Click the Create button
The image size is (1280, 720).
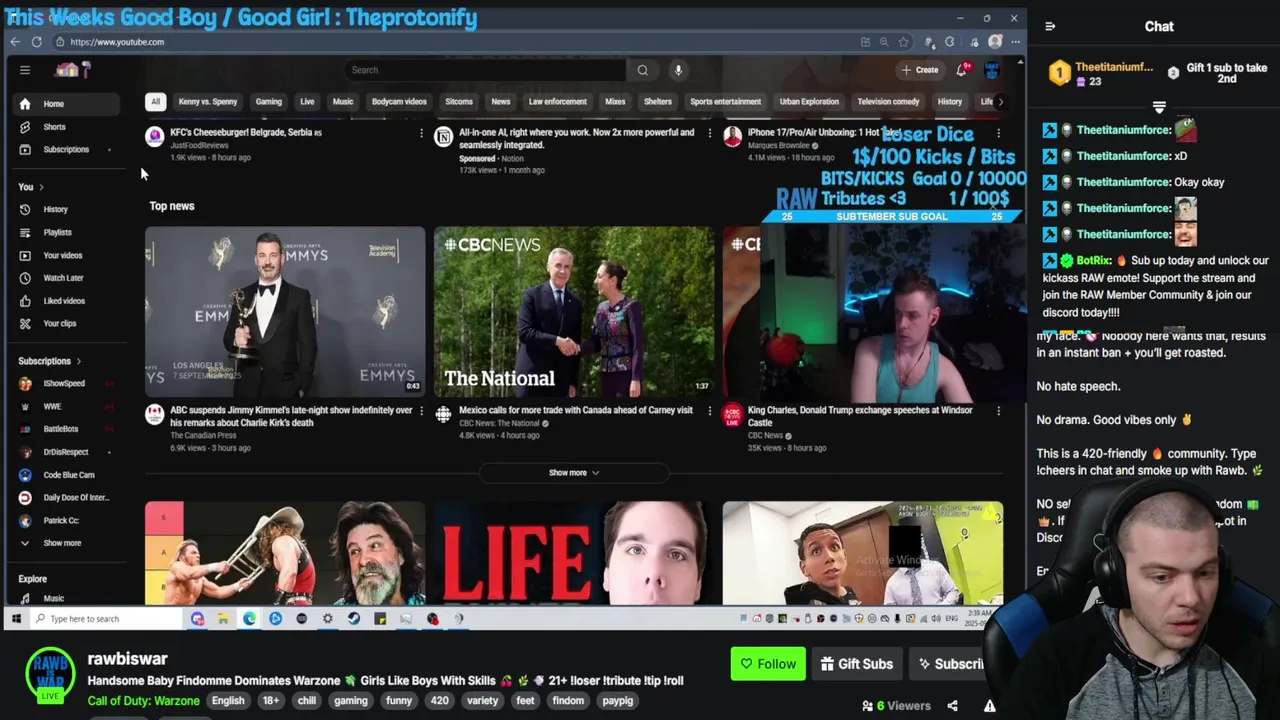[x=920, y=70]
